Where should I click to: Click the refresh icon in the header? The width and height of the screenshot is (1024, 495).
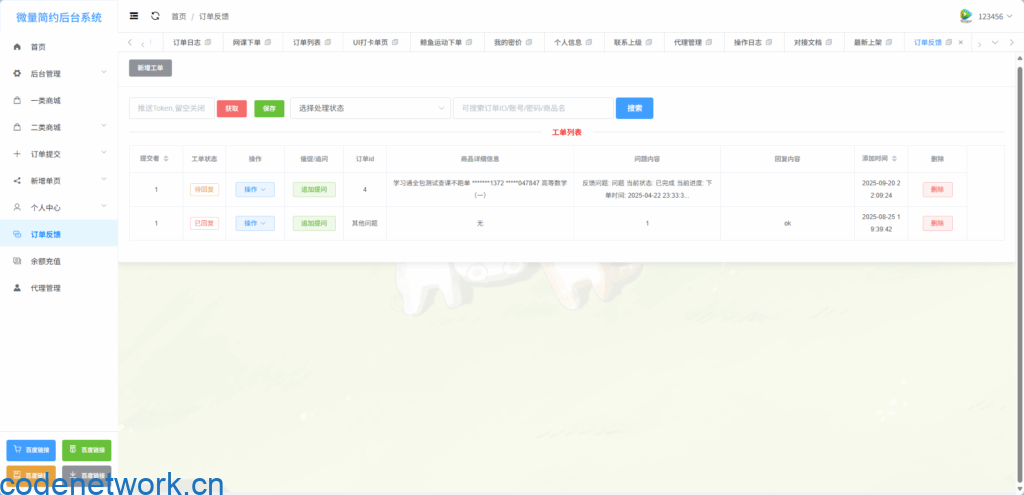(x=155, y=16)
